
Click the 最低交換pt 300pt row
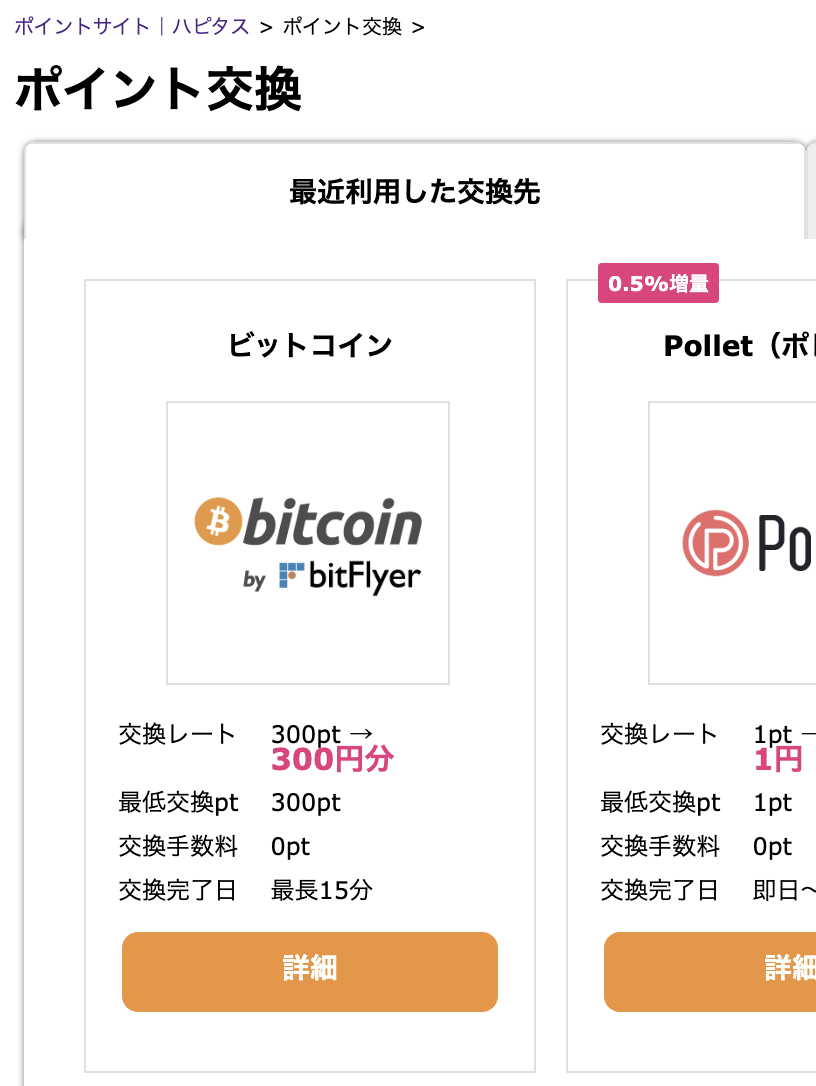[x=230, y=803]
